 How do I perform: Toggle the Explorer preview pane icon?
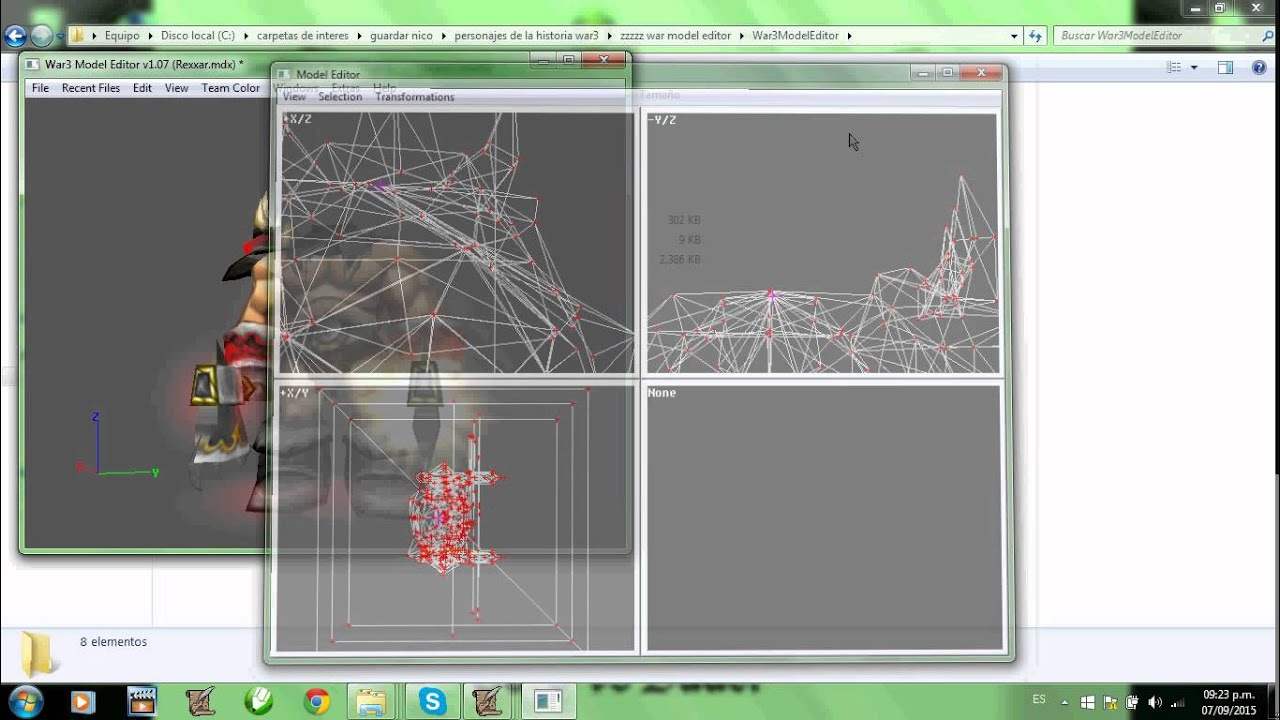(x=1225, y=67)
